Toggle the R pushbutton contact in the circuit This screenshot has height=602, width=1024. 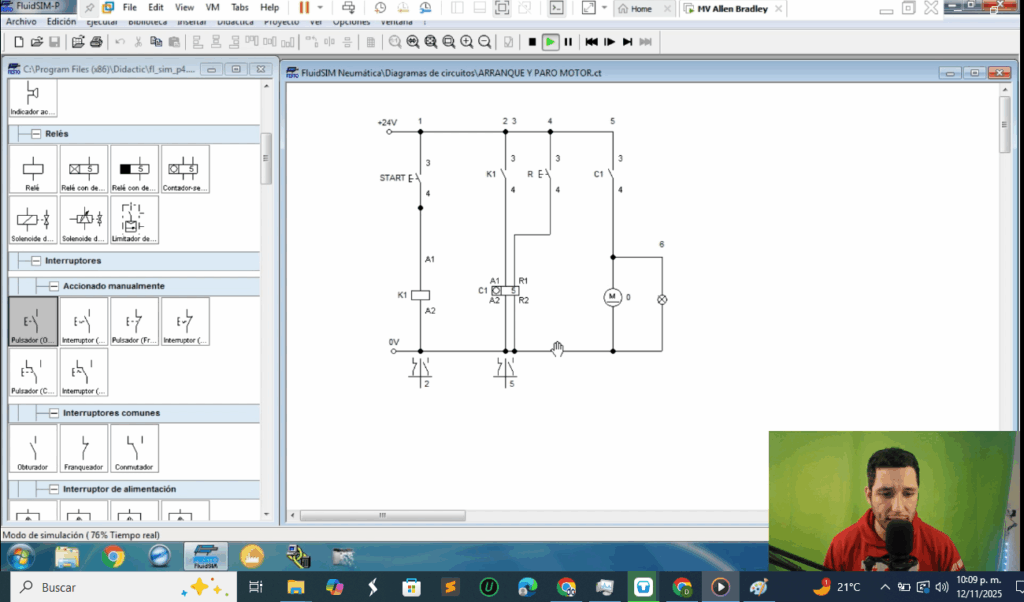[x=546, y=174]
